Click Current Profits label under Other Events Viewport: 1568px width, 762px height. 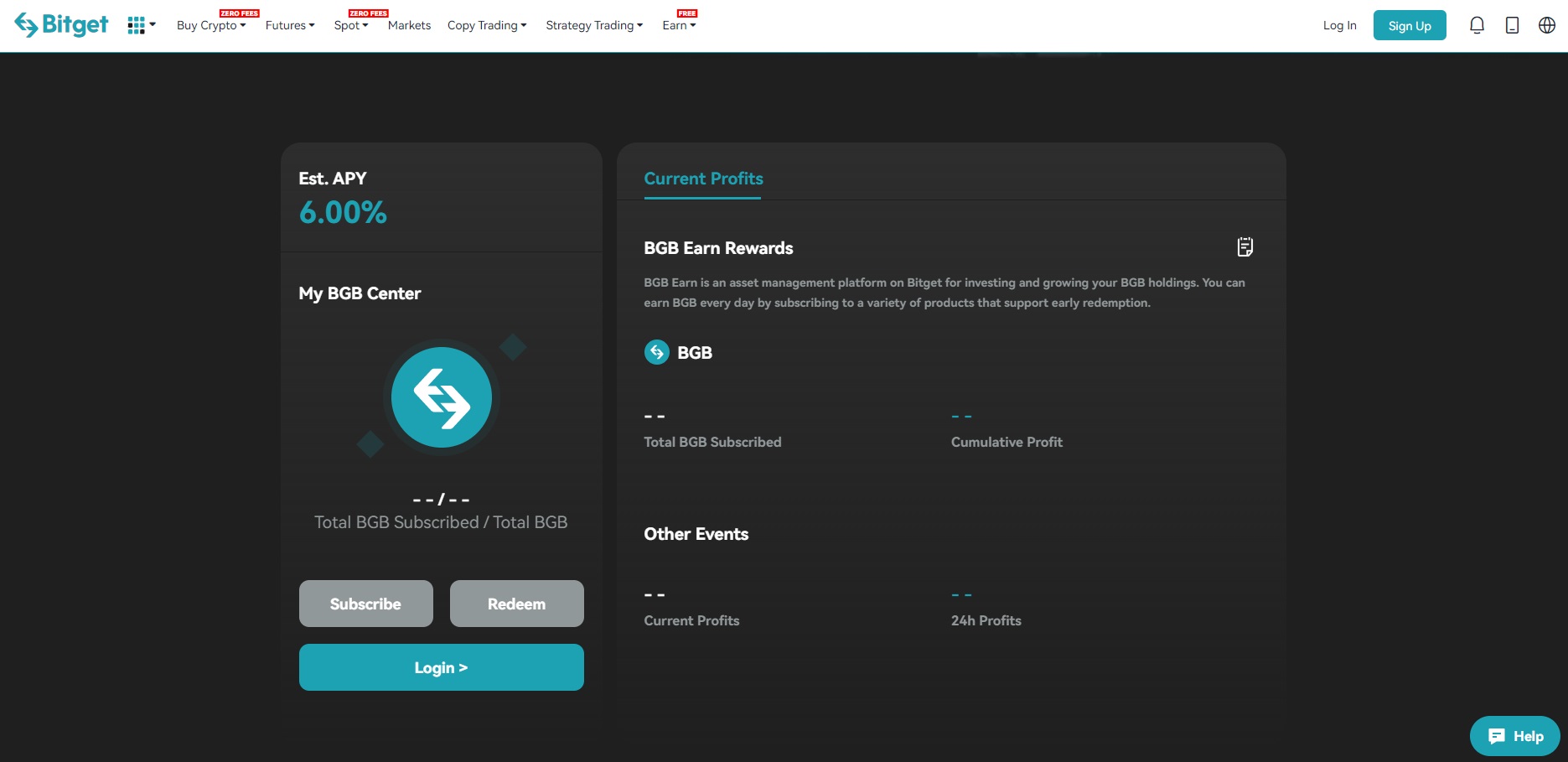point(691,620)
